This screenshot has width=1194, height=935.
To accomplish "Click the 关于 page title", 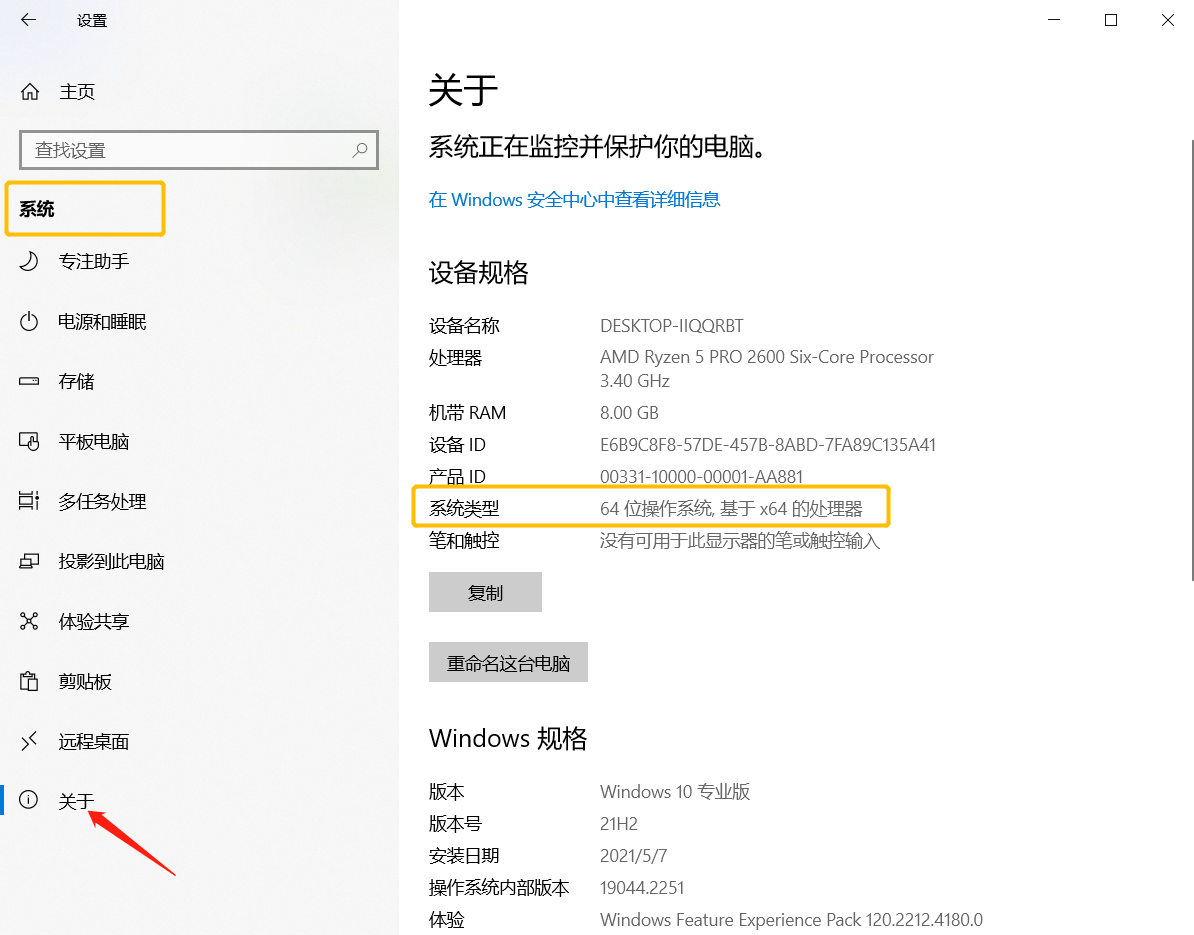I will [x=463, y=91].
